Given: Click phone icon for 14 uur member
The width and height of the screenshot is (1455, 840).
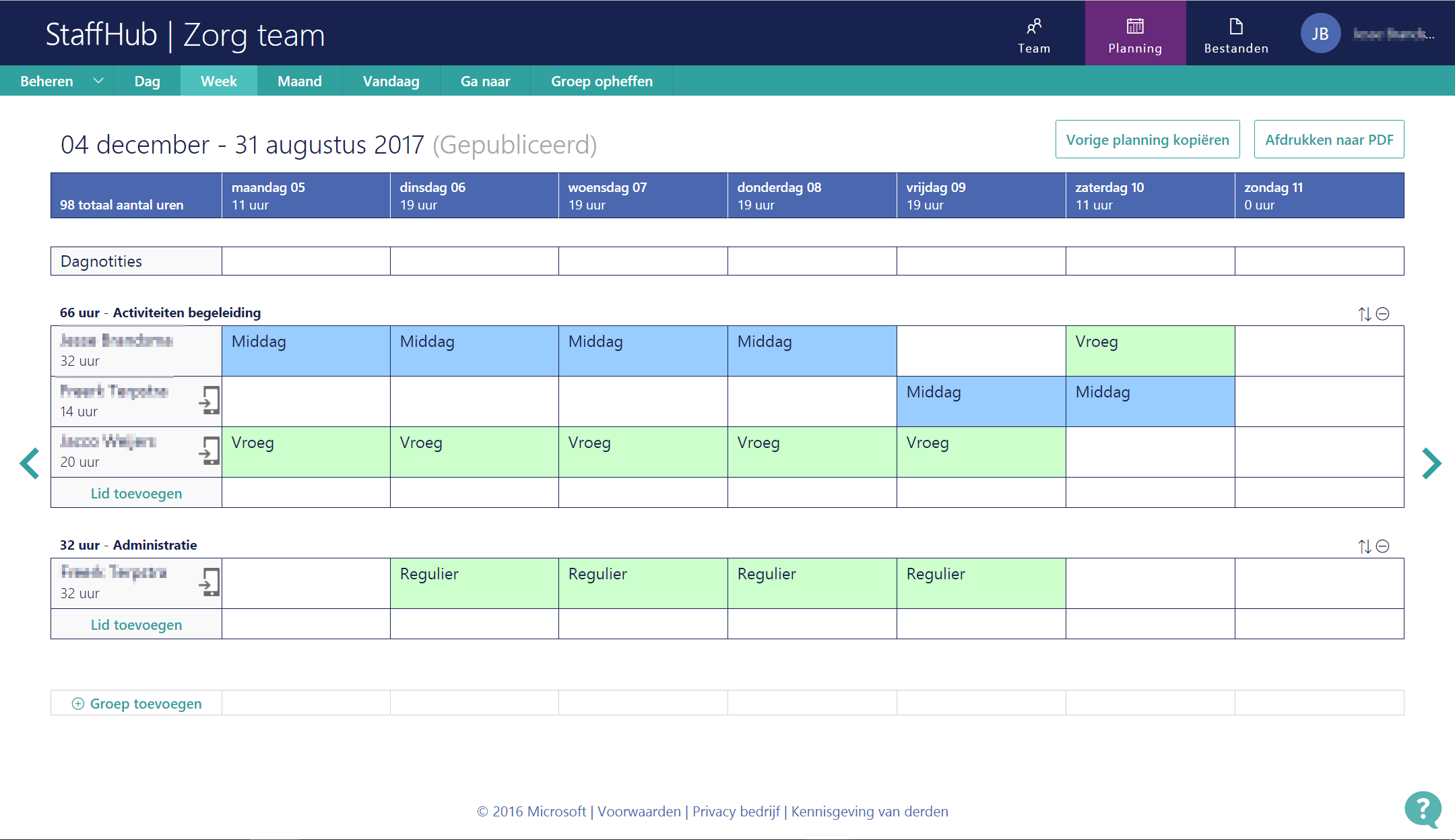Looking at the screenshot, I should pos(209,400).
